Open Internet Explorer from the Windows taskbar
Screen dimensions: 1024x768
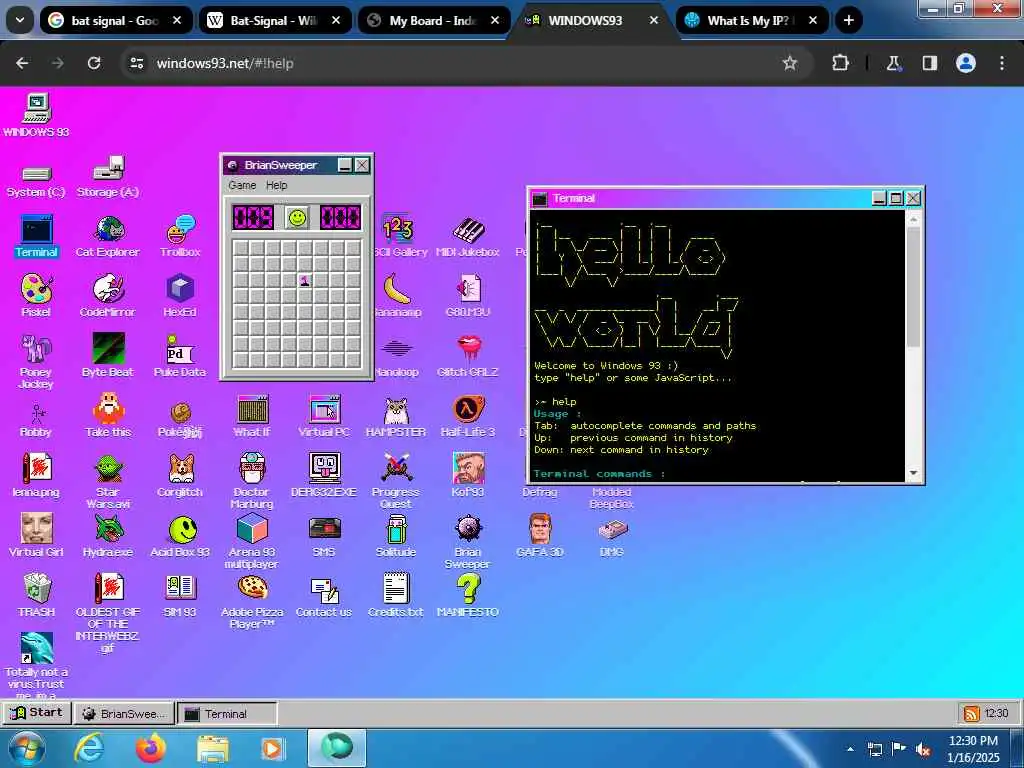click(88, 748)
